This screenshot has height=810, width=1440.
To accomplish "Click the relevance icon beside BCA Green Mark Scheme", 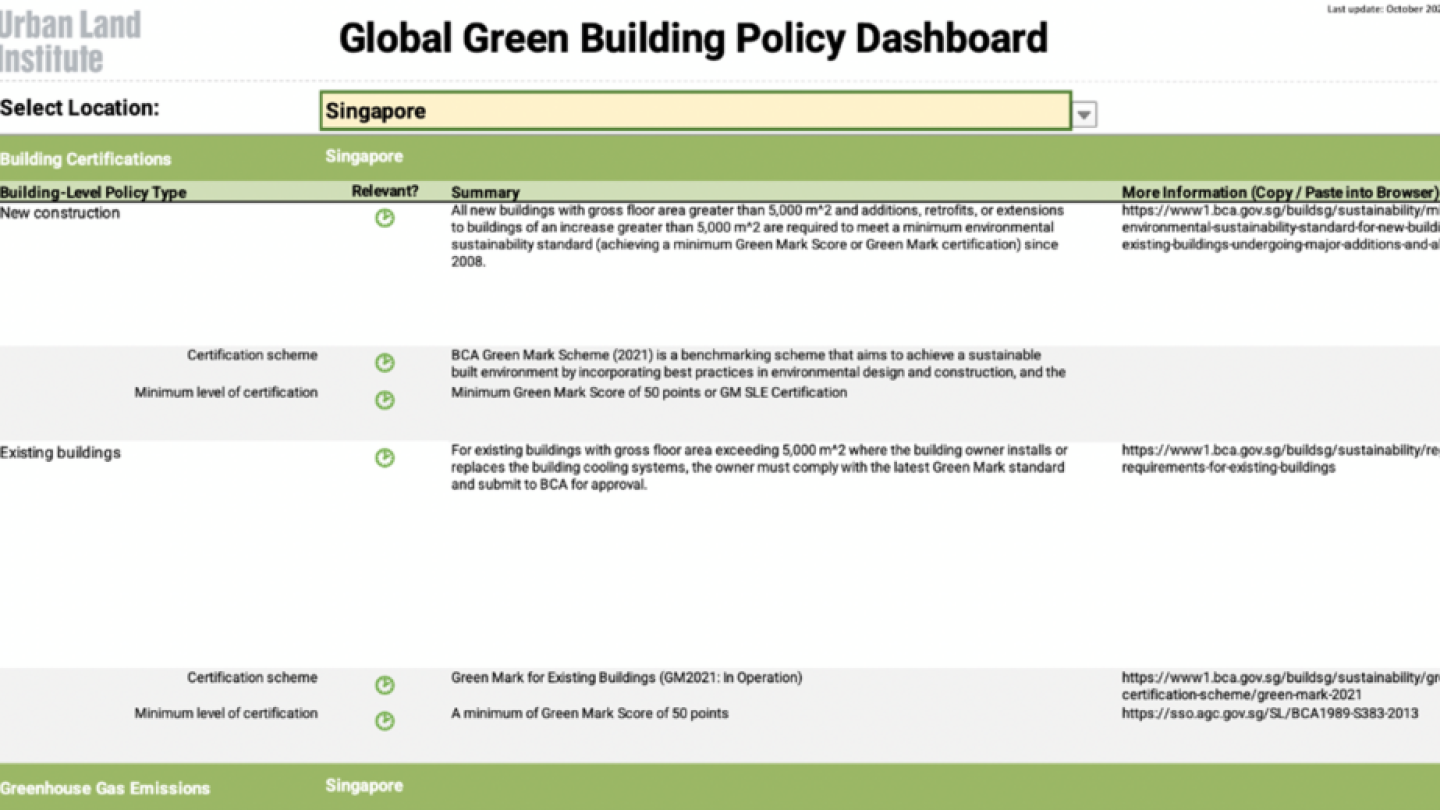I will point(385,362).
